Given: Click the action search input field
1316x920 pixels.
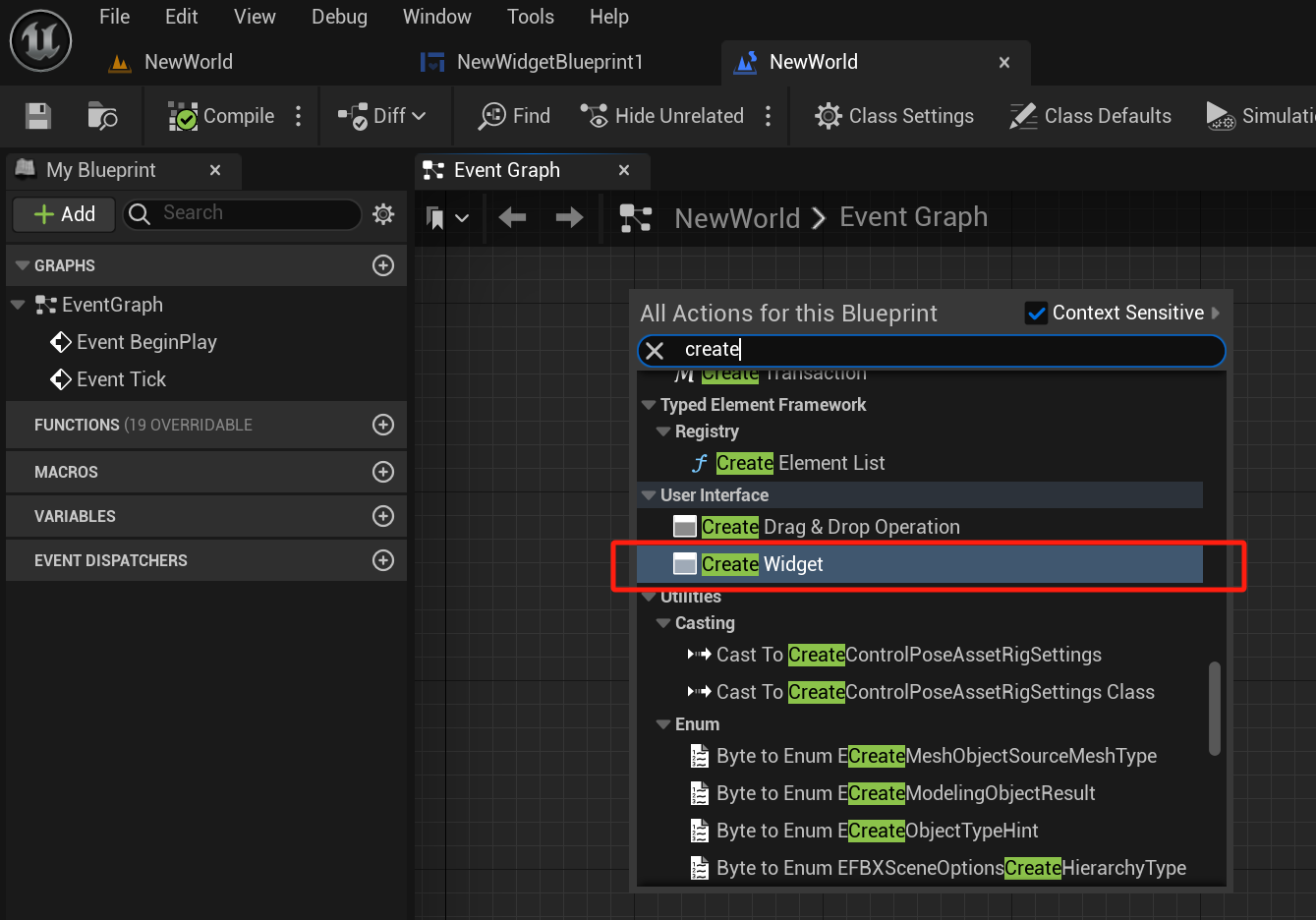Looking at the screenshot, I should coord(932,350).
